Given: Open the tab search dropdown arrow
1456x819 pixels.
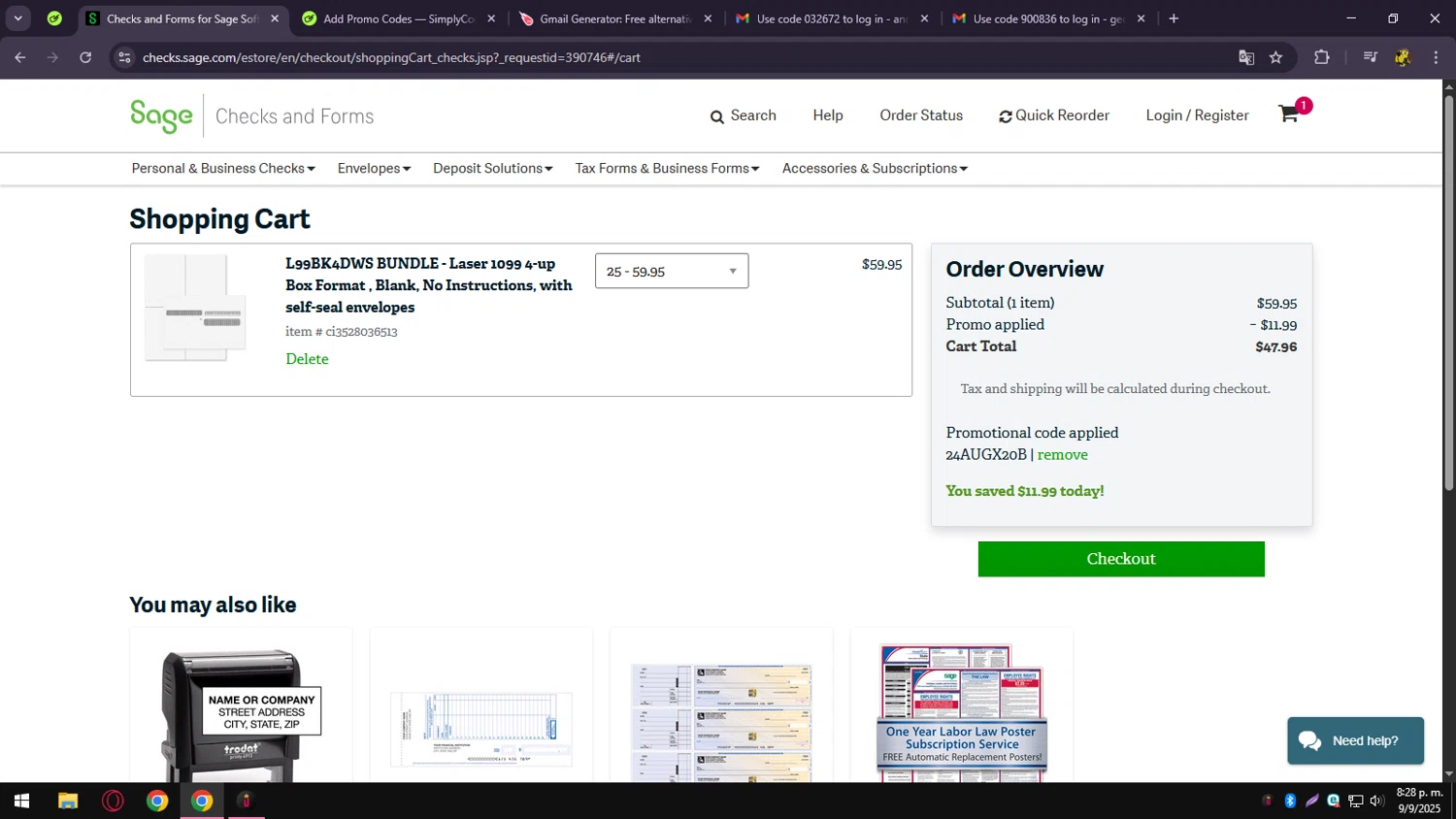Looking at the screenshot, I should pos(18,18).
